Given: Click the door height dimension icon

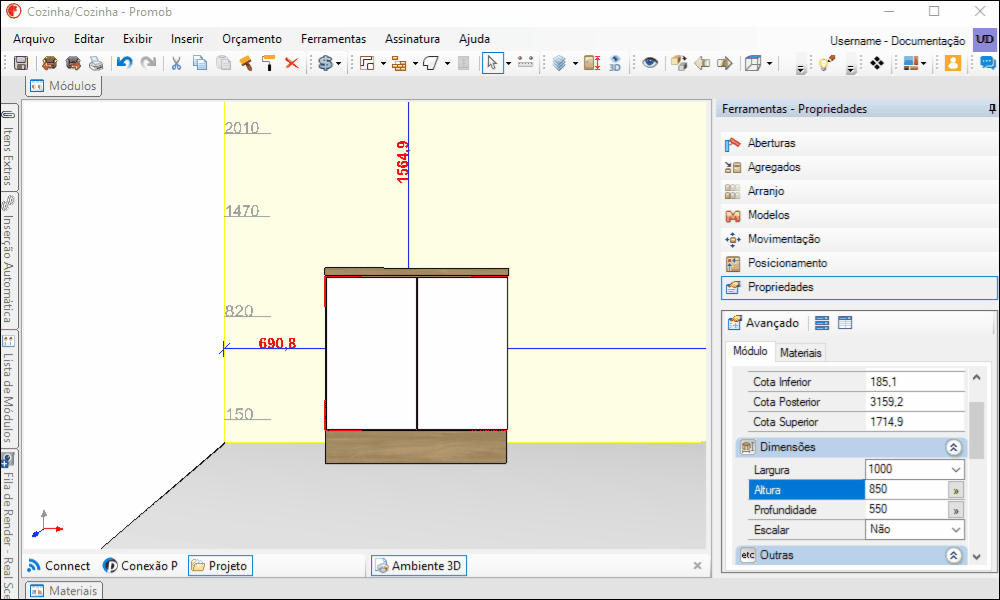Looking at the screenshot, I should pyautogui.click(x=592, y=63).
